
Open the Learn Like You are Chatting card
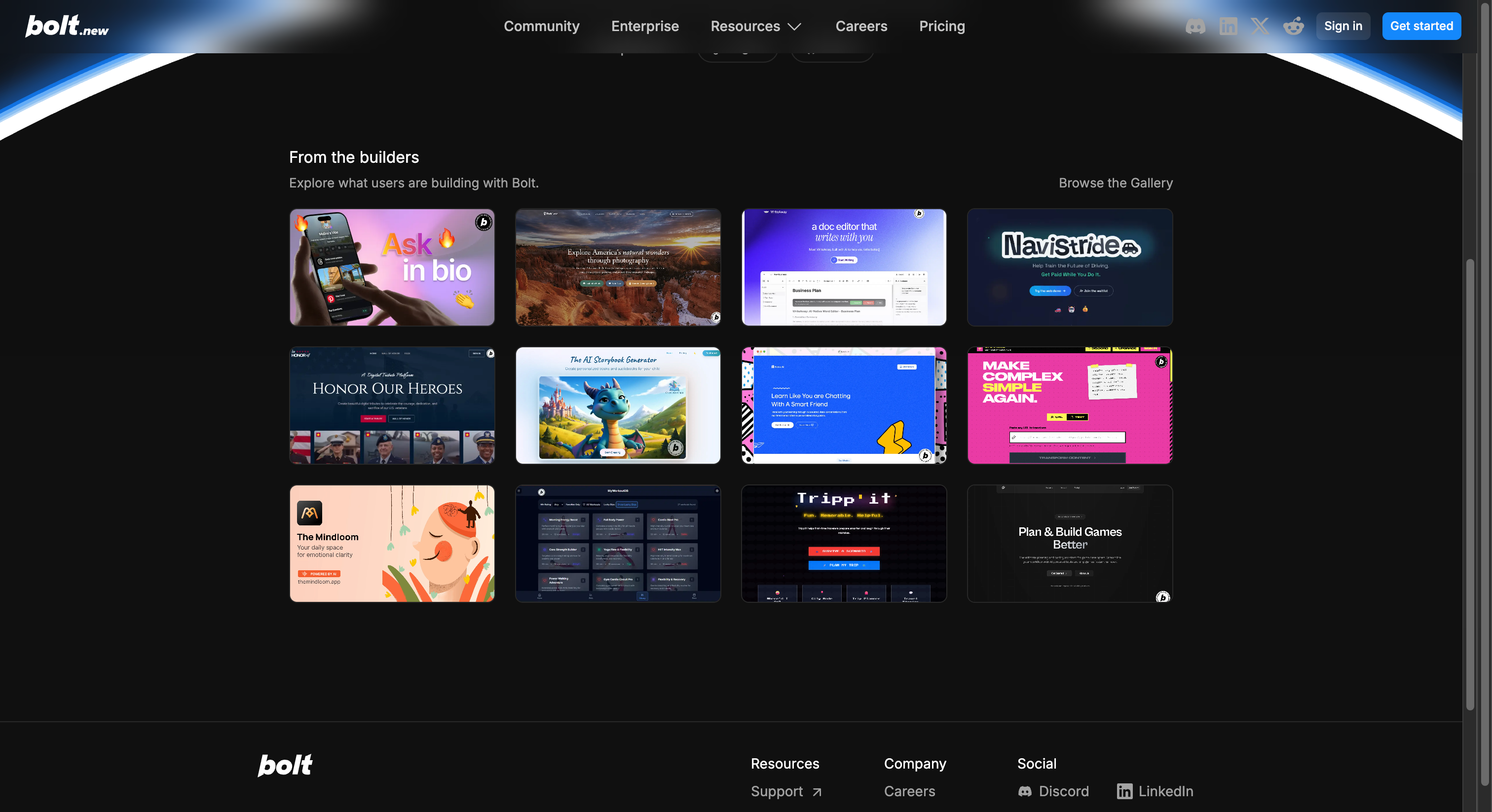click(x=844, y=406)
